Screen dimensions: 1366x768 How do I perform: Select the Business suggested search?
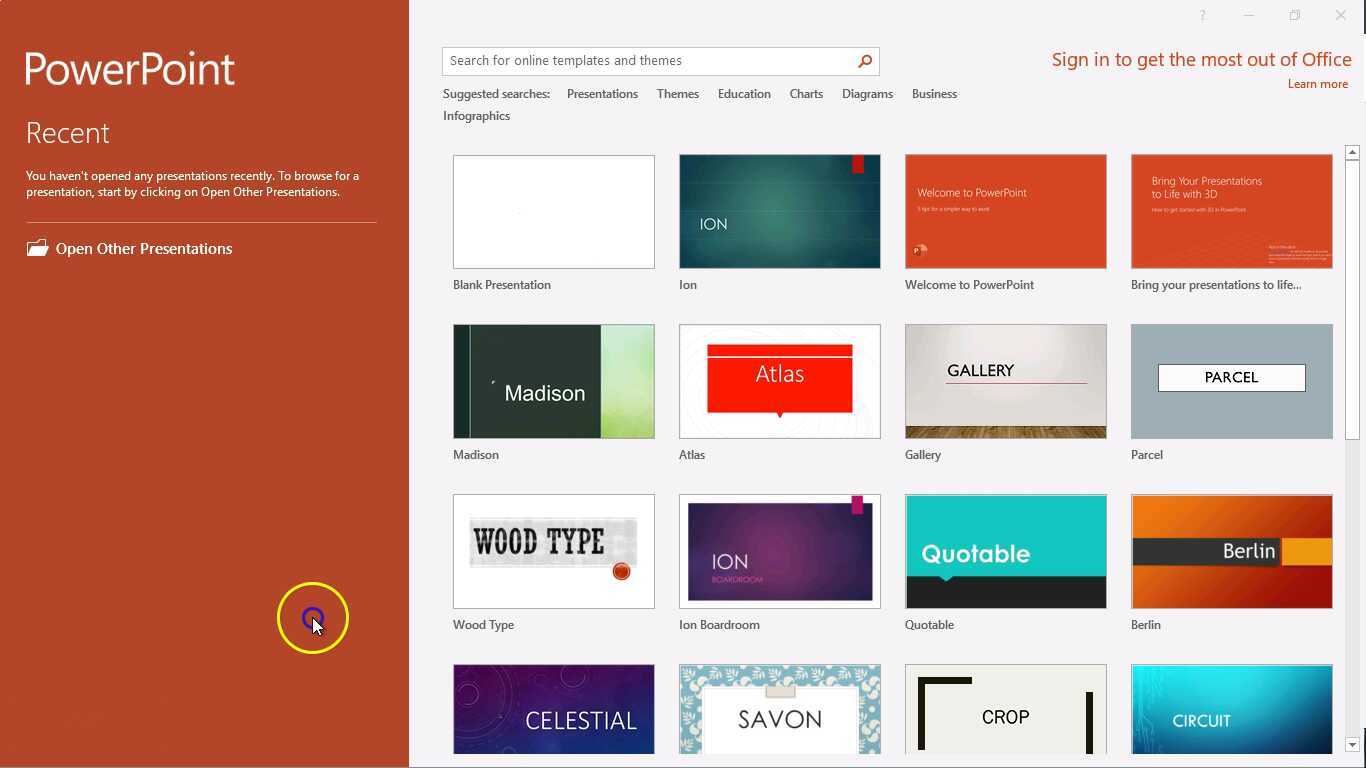point(934,94)
